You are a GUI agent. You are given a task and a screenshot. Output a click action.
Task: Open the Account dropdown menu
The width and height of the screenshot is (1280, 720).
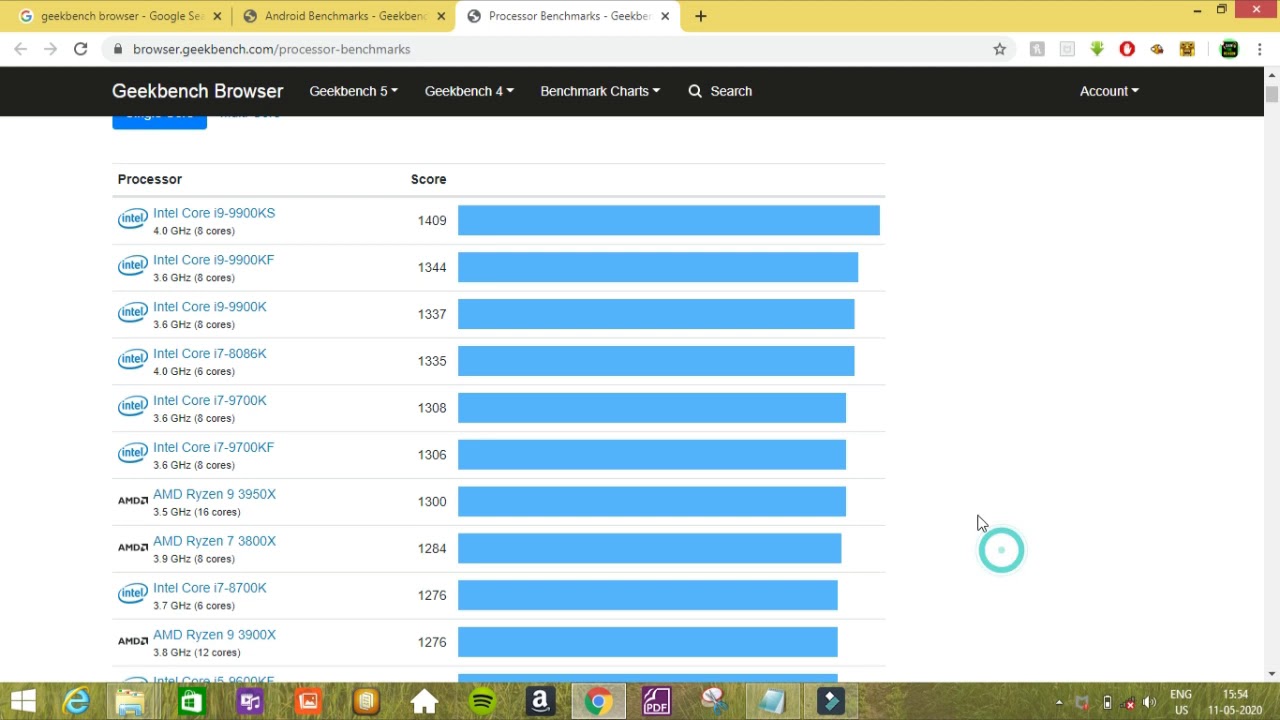click(x=1109, y=91)
